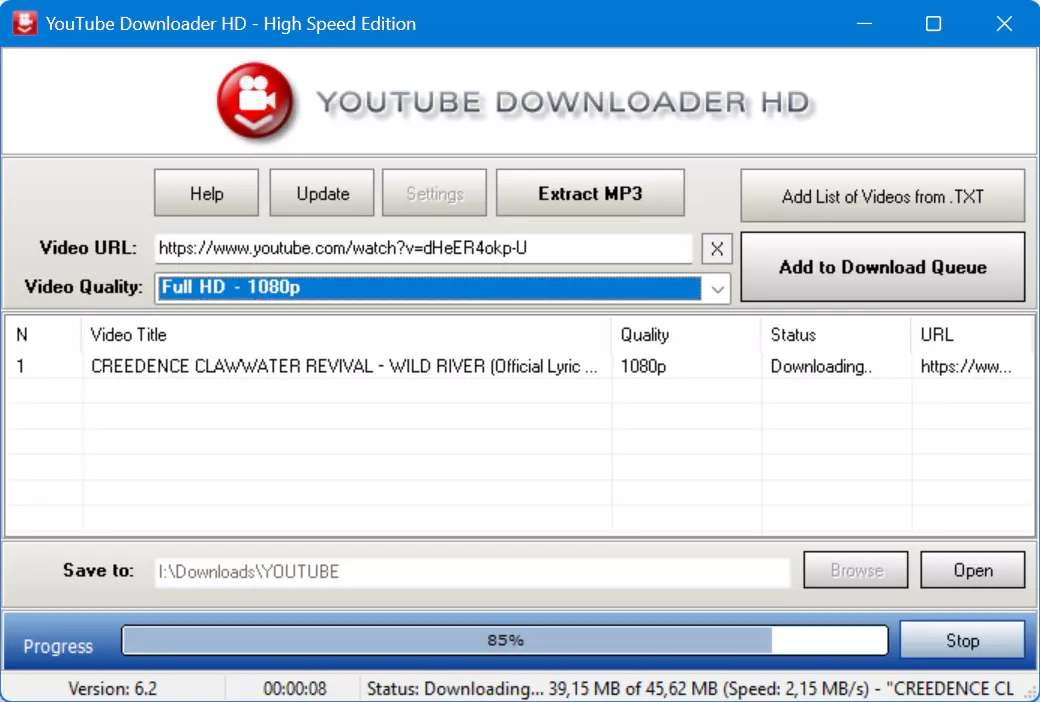Sort by Quality column header
1040x702 pixels.
686,334
